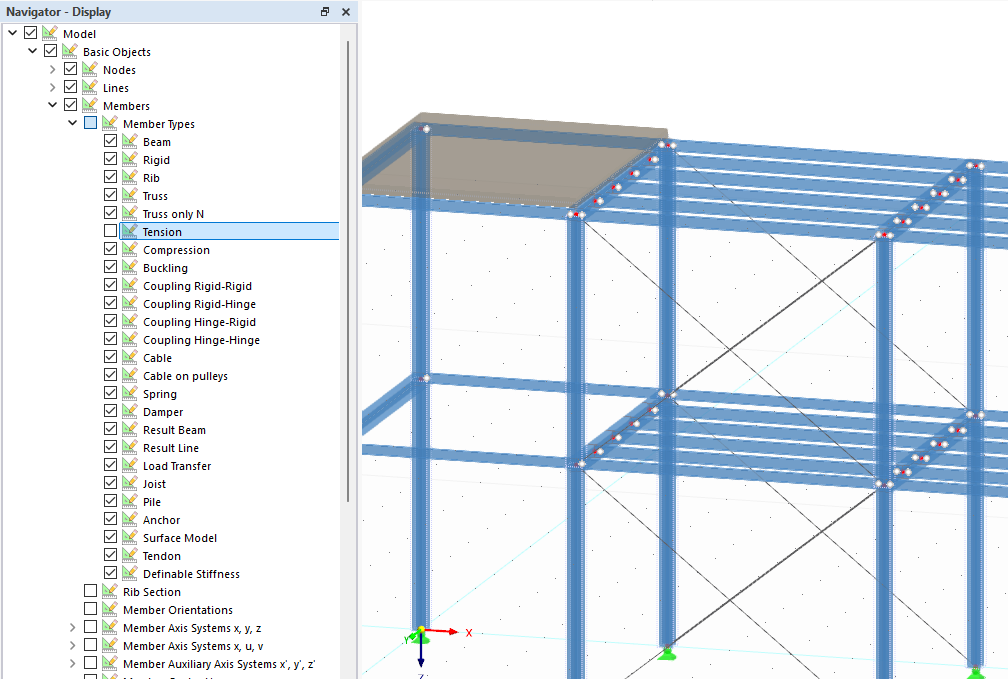Click the icon next to Beam

tap(129, 142)
